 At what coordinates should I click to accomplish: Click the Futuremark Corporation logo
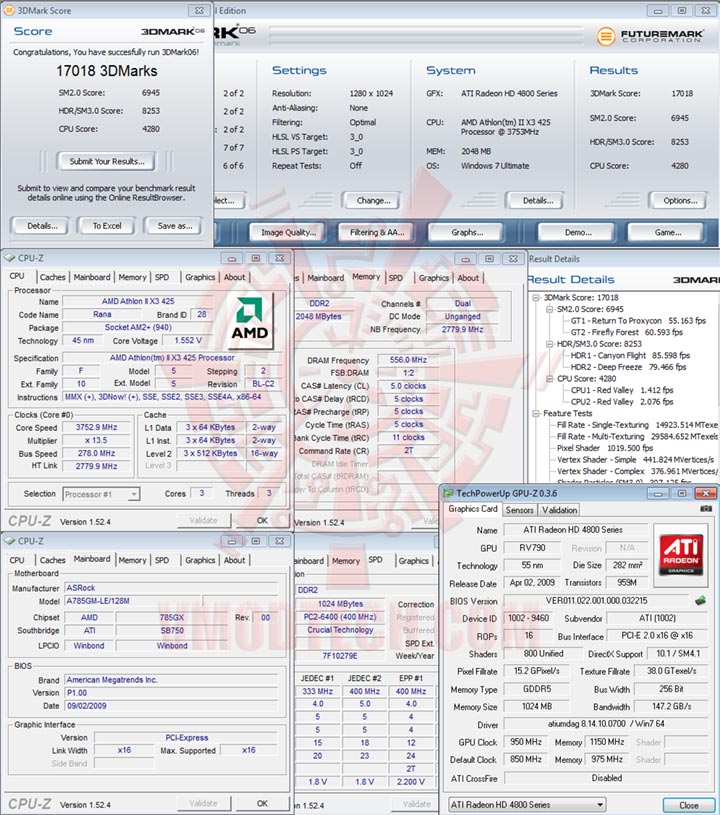[x=650, y=36]
